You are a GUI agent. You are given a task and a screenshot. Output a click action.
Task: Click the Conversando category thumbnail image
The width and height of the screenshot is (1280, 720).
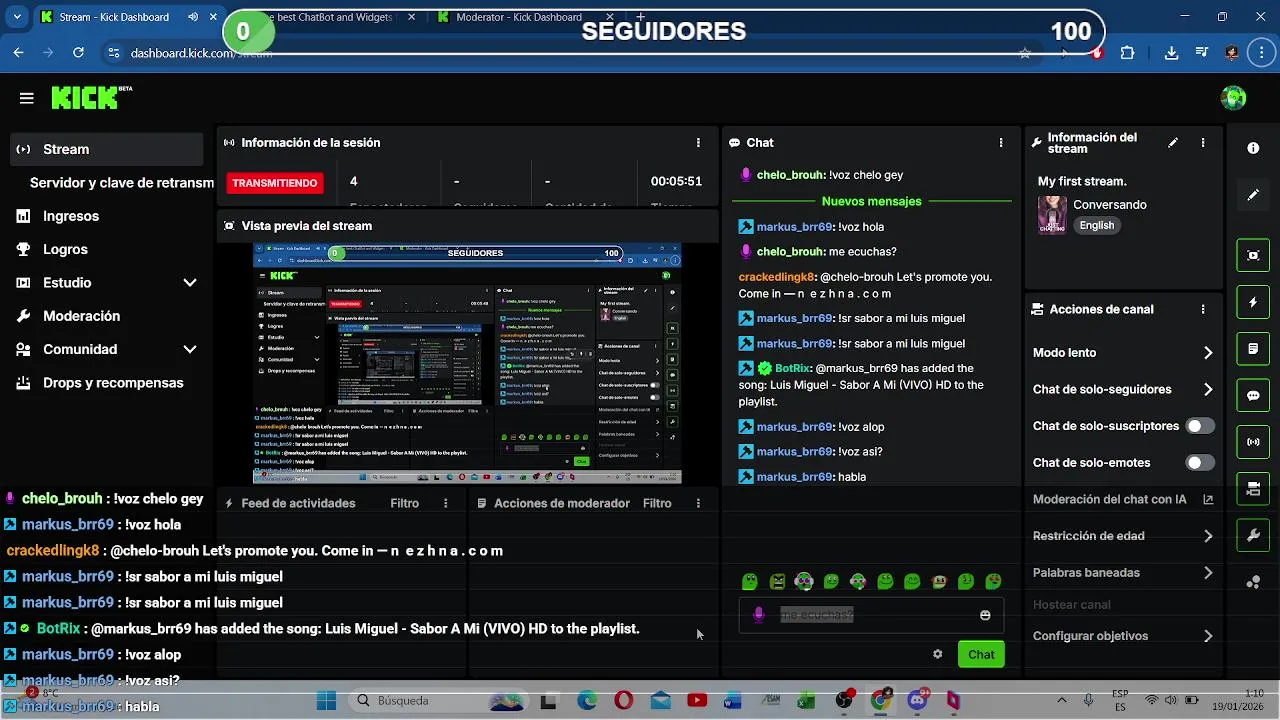pyautogui.click(x=1052, y=215)
